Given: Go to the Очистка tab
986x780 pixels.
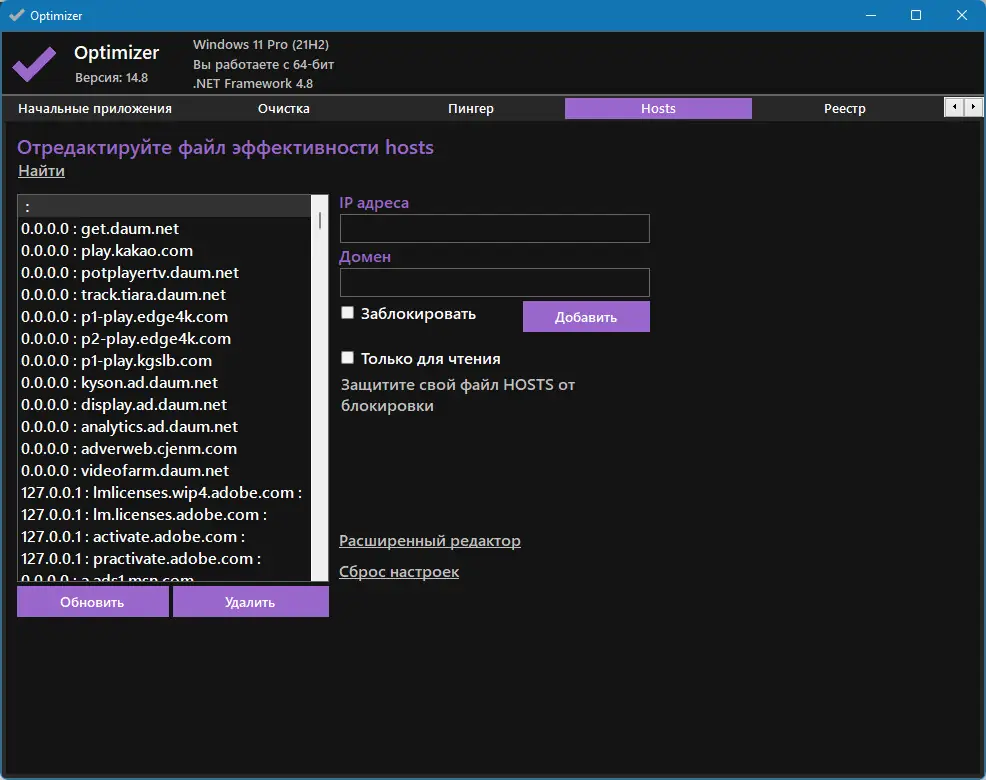Looking at the screenshot, I should pos(284,108).
